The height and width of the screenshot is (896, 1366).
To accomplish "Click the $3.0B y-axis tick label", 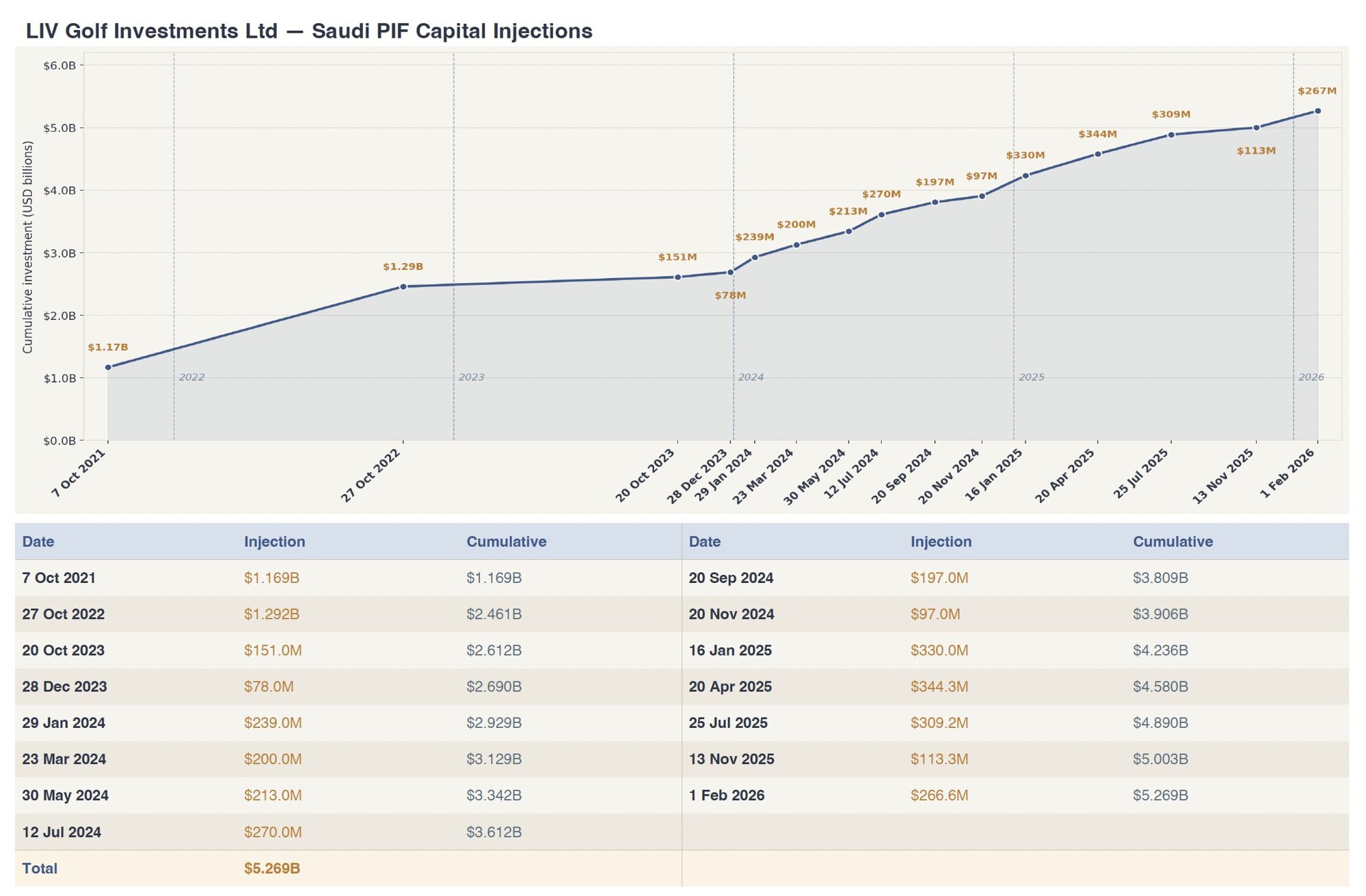I will point(59,254).
